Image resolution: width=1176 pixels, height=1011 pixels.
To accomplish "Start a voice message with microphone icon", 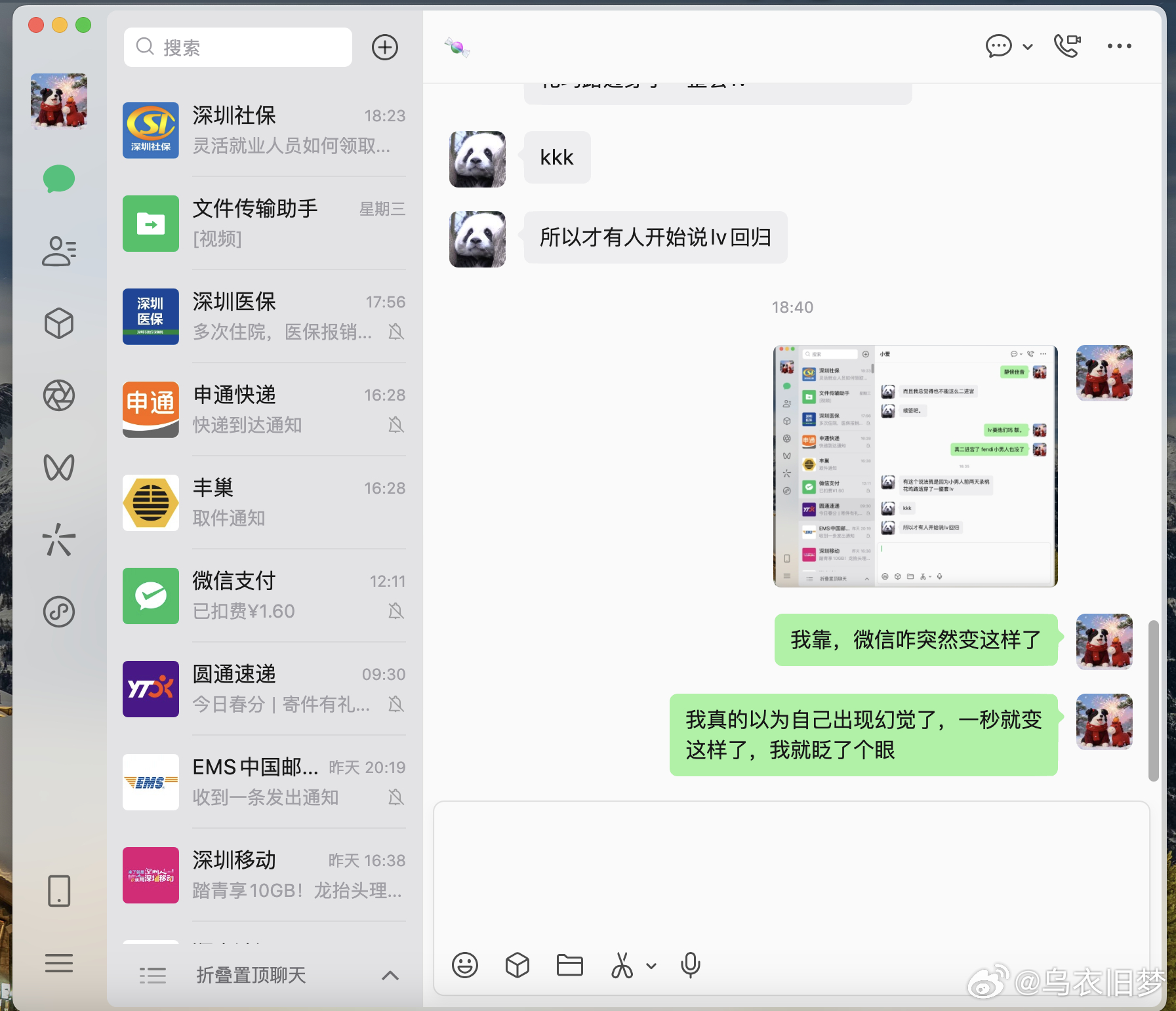I will pos(691,964).
